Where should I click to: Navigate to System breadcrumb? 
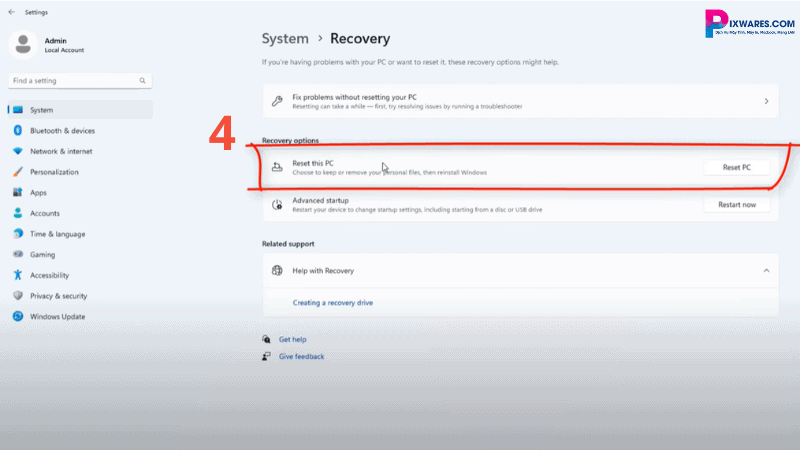coord(285,39)
